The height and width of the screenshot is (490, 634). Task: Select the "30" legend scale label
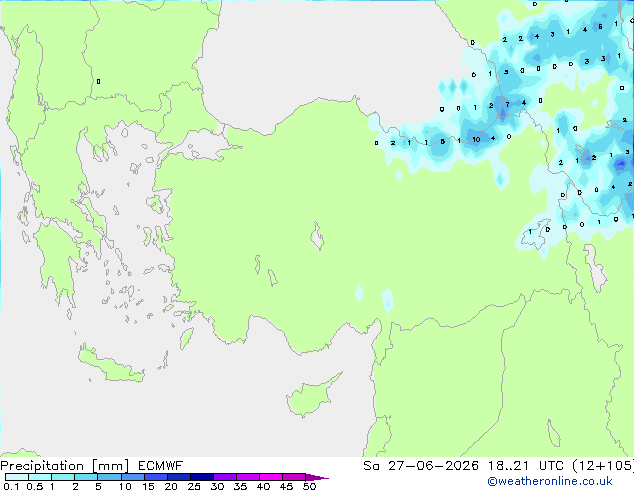coord(217,486)
